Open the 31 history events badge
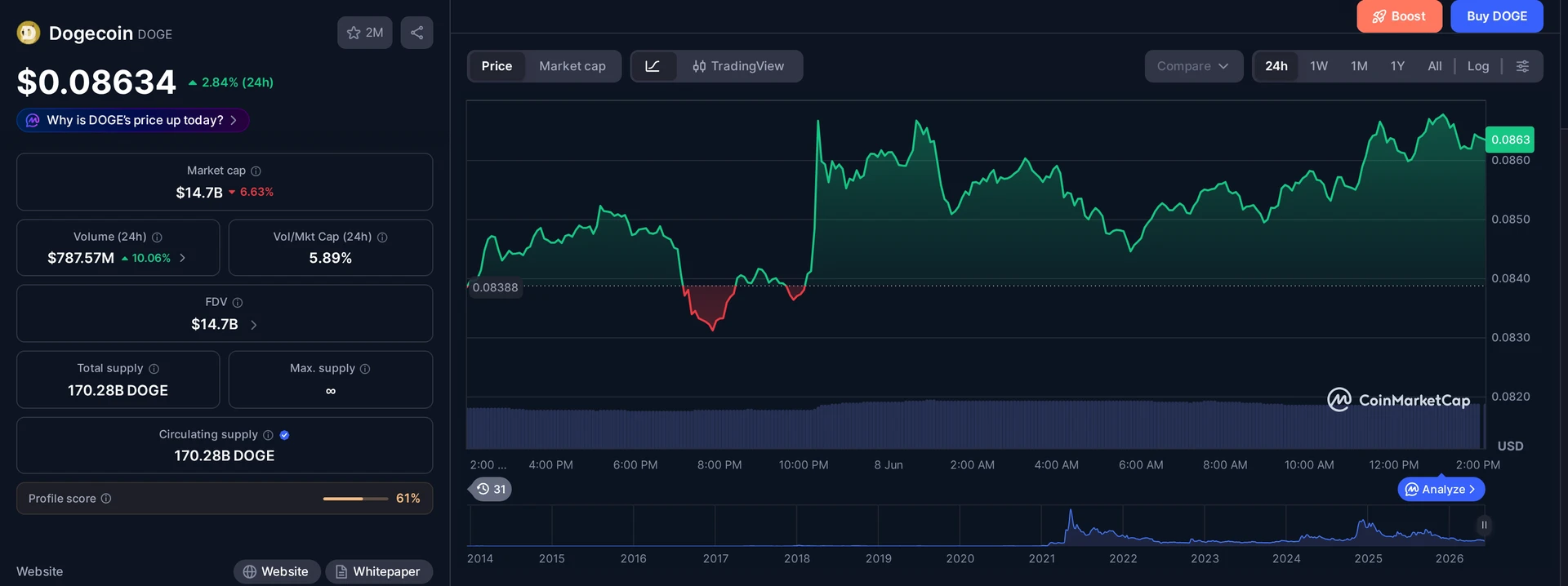This screenshot has height=586, width=1568. [x=492, y=489]
